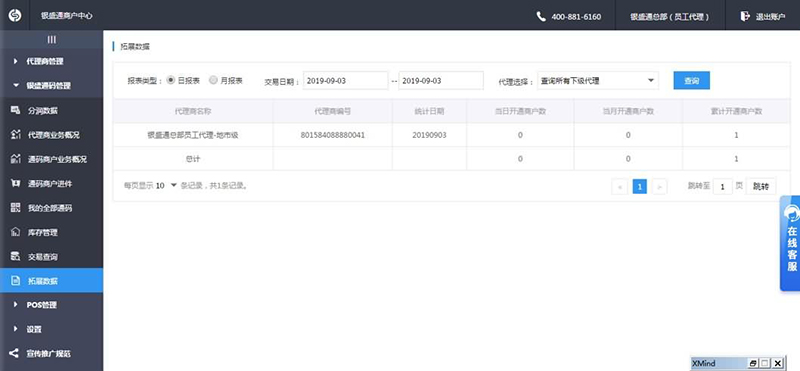Click the 通码商户进件 cart icon

pos(15,183)
